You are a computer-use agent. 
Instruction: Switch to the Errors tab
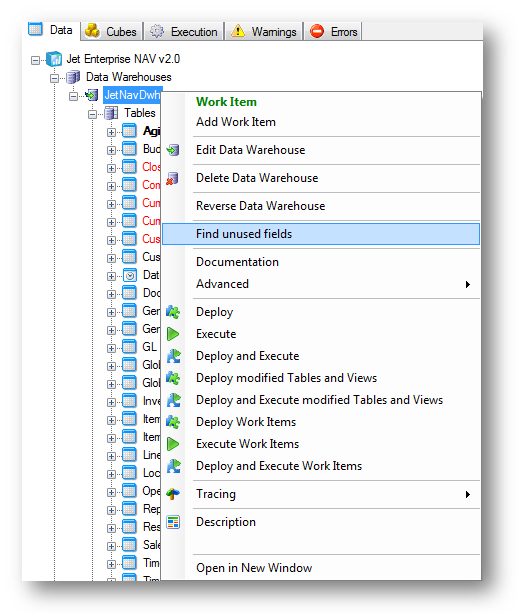click(333, 31)
